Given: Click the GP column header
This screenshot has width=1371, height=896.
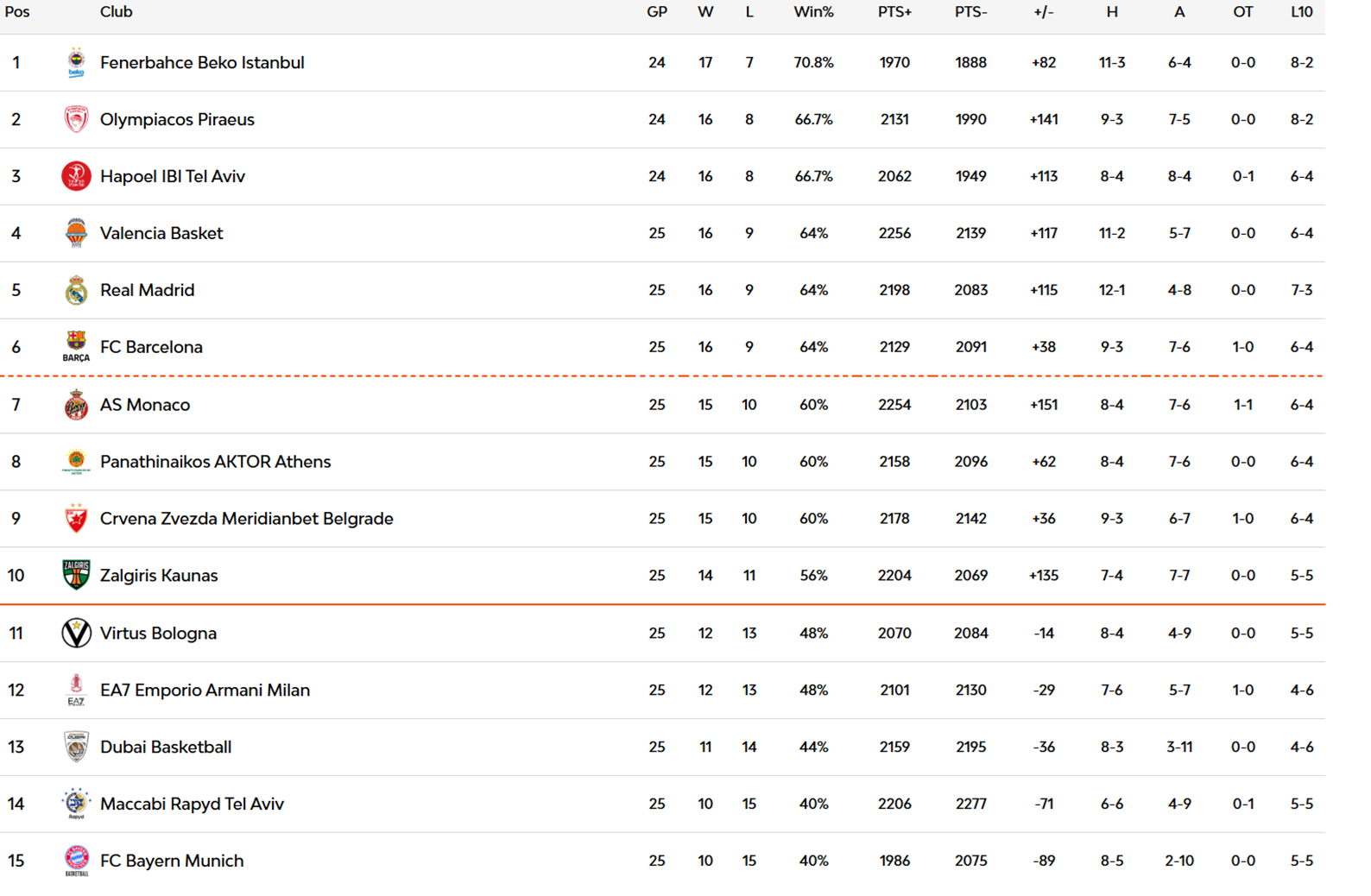Looking at the screenshot, I should pyautogui.click(x=657, y=12).
